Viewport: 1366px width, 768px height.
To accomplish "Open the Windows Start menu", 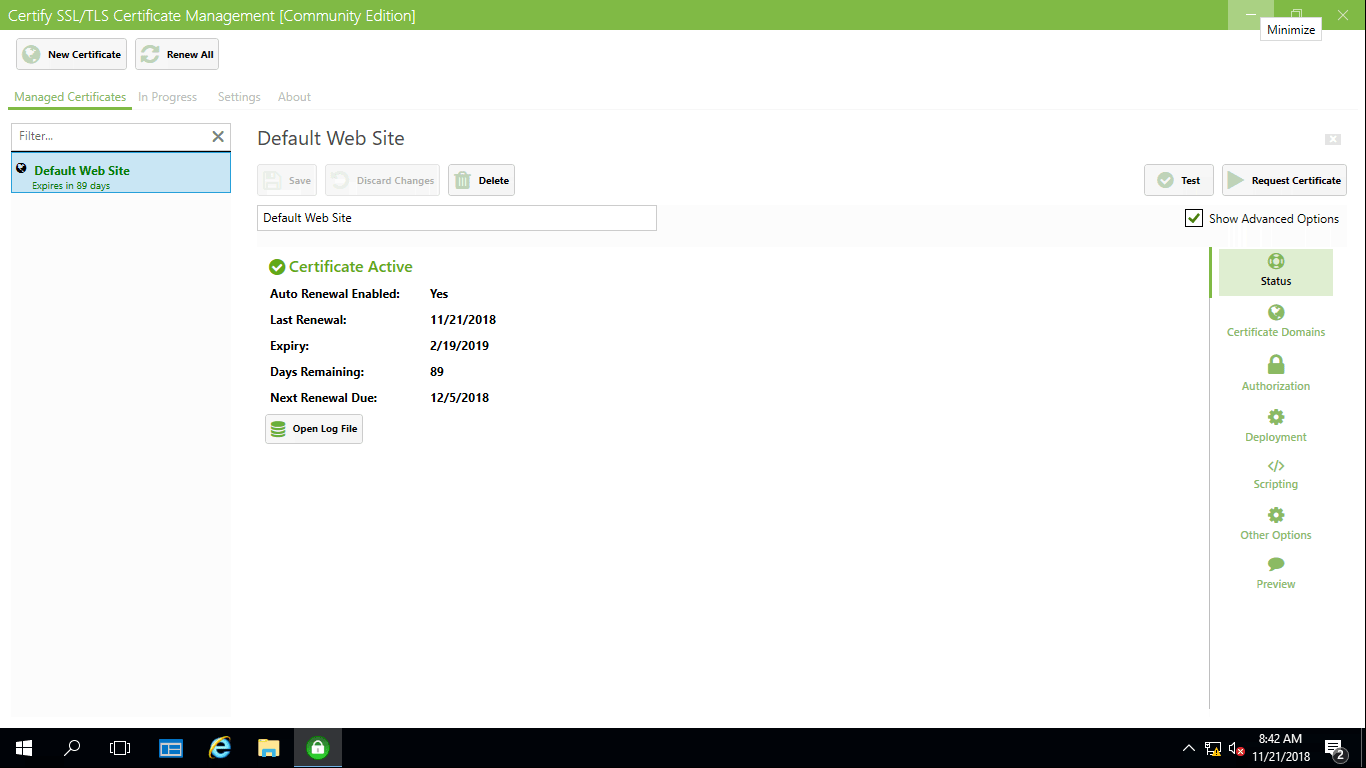I will coord(24,748).
